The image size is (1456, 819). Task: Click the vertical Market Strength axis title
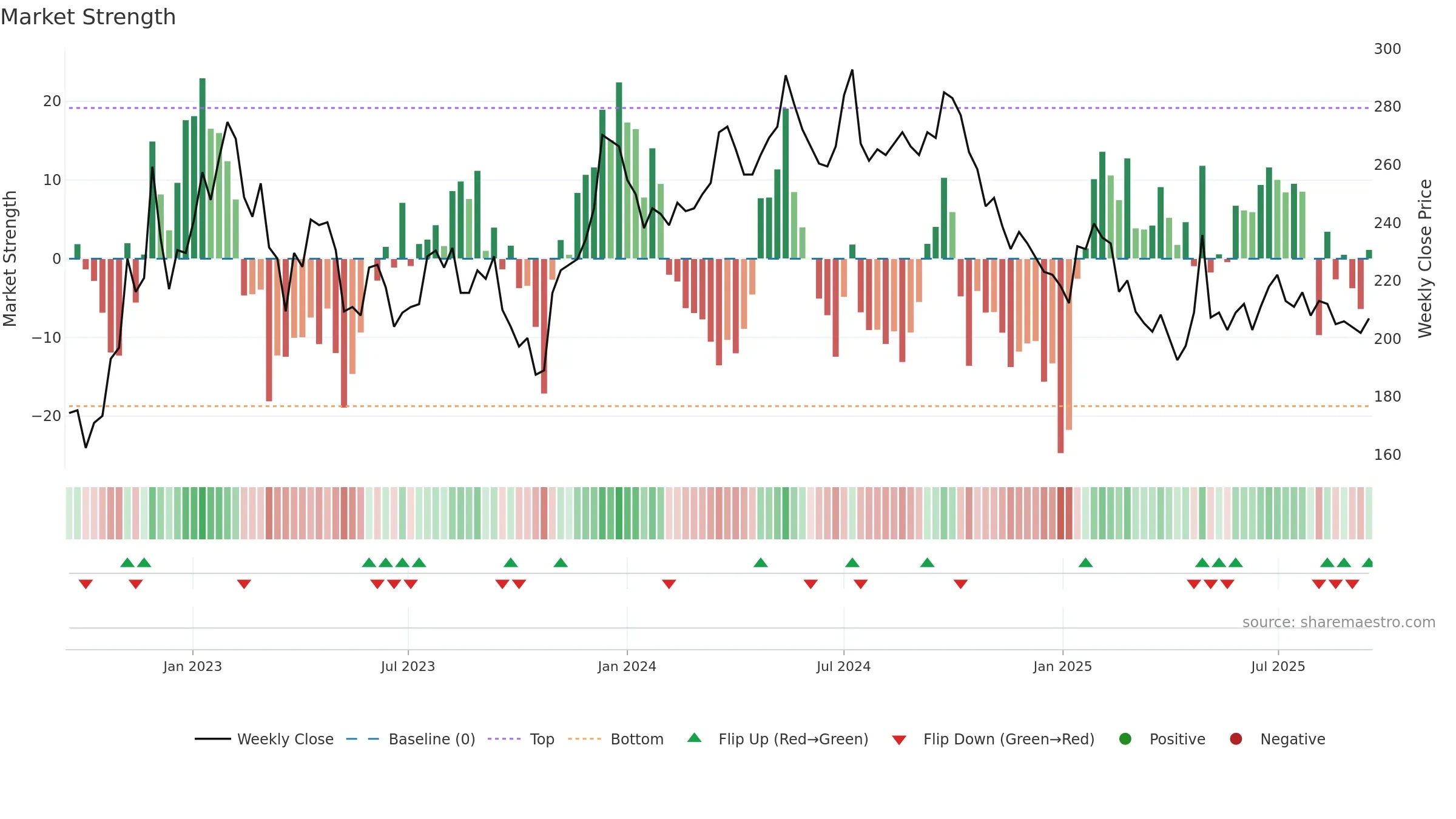(10, 258)
